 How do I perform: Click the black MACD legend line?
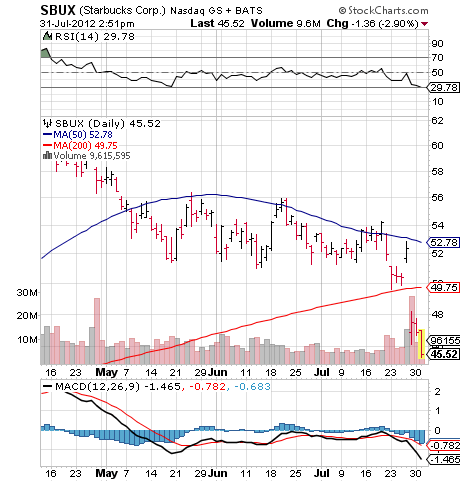47,387
